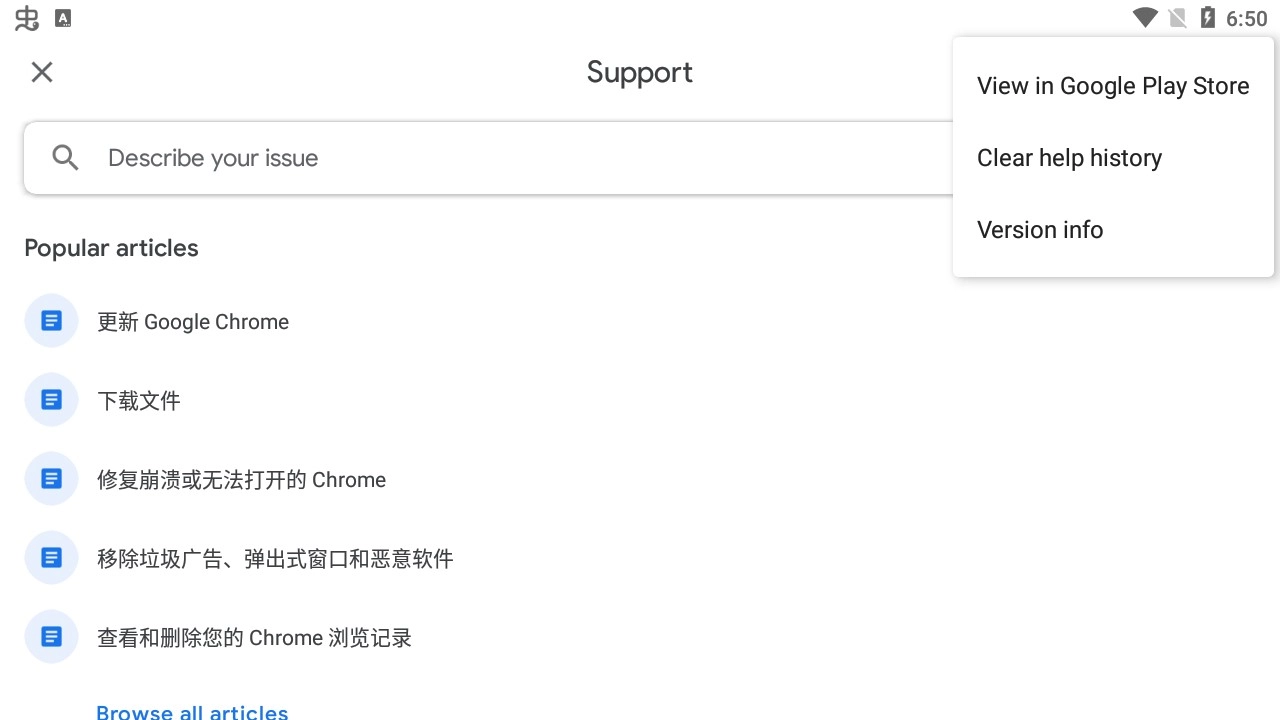Open the article icon for 修复崩溃或无法打开的 Chrome
The width and height of the screenshot is (1280, 720).
[x=51, y=478]
